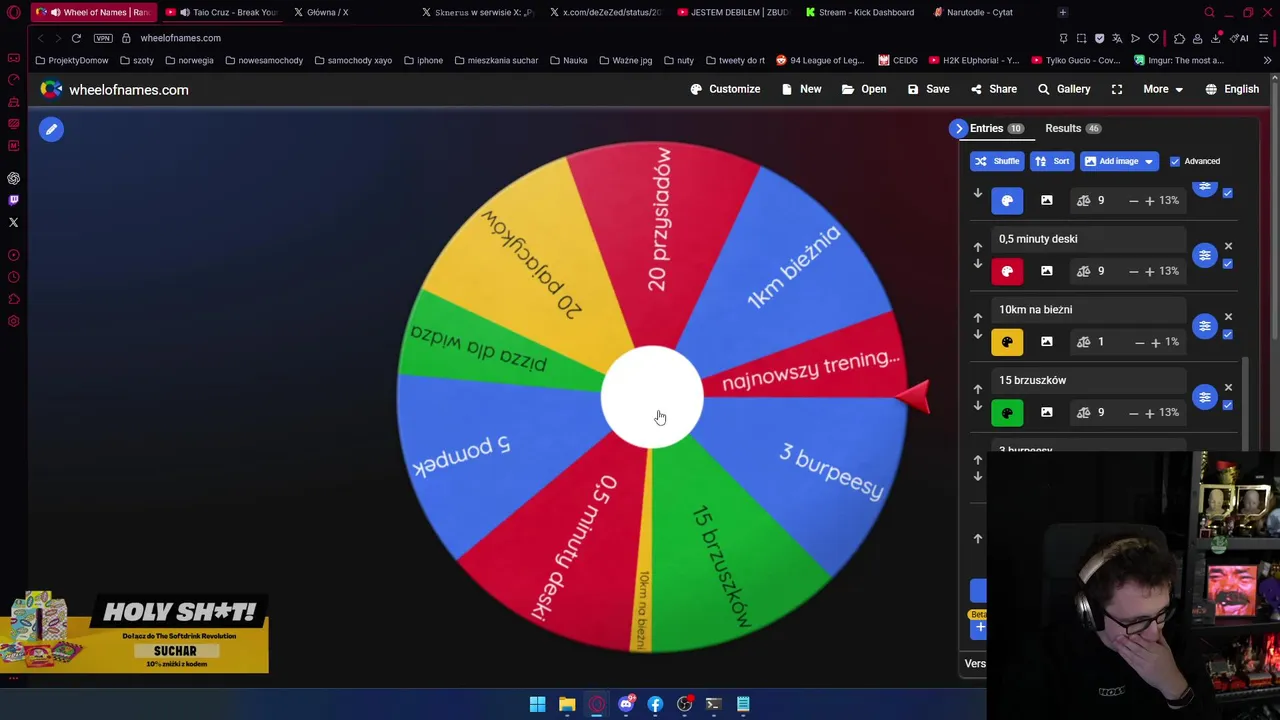Screen dimensions: 1280x720
Task: Decrease weight of 10km na bieżni
Action: pos(1139,342)
